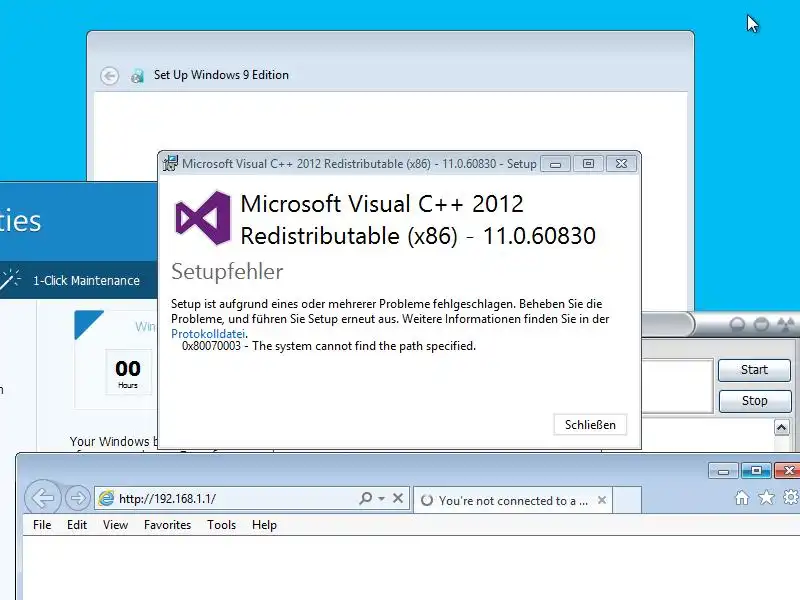Viewport: 800px width, 600px height.
Task: Open the 1-Click Maintenance tab
Action: (86, 281)
